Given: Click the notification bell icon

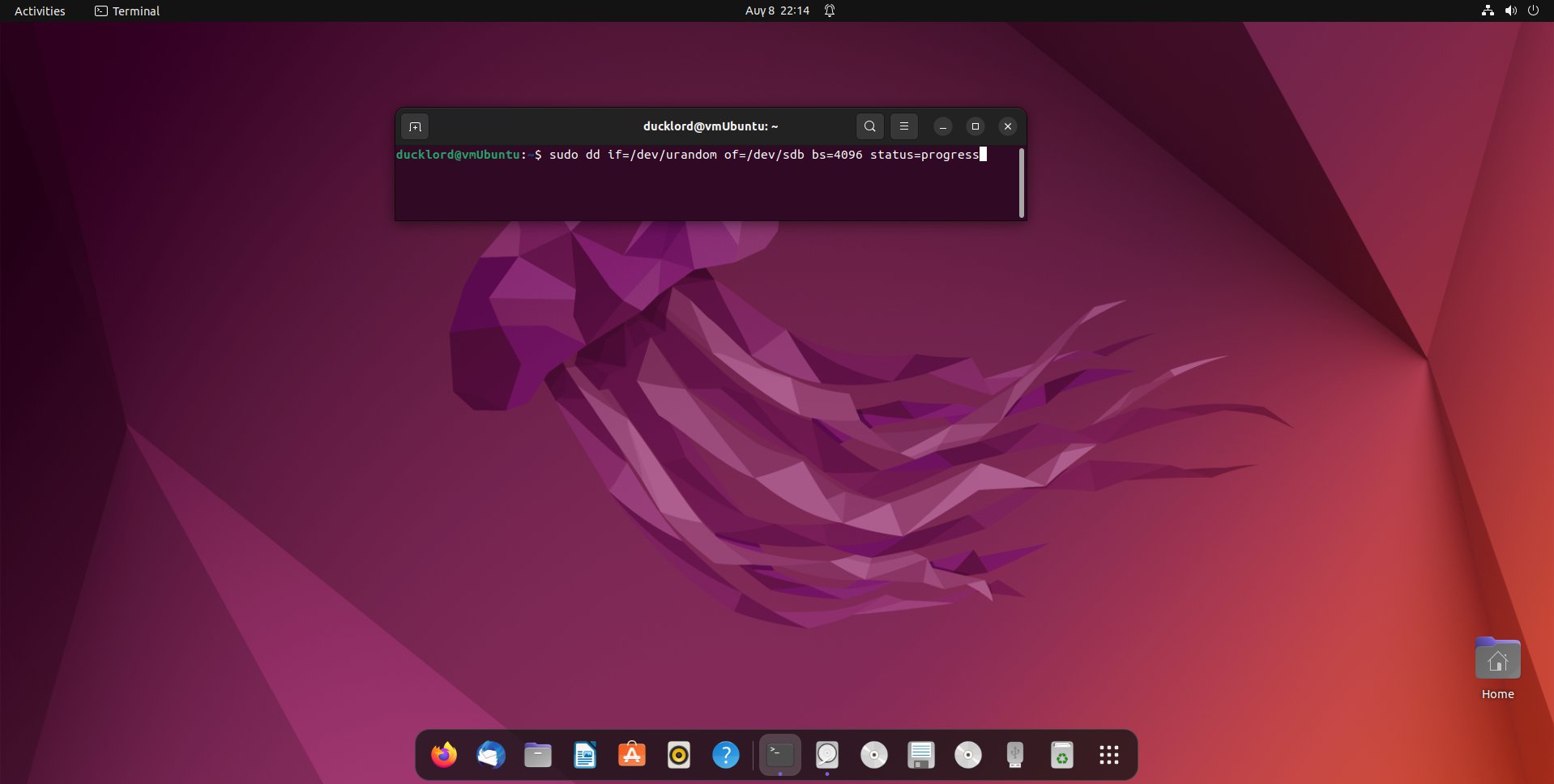Looking at the screenshot, I should pos(830,11).
